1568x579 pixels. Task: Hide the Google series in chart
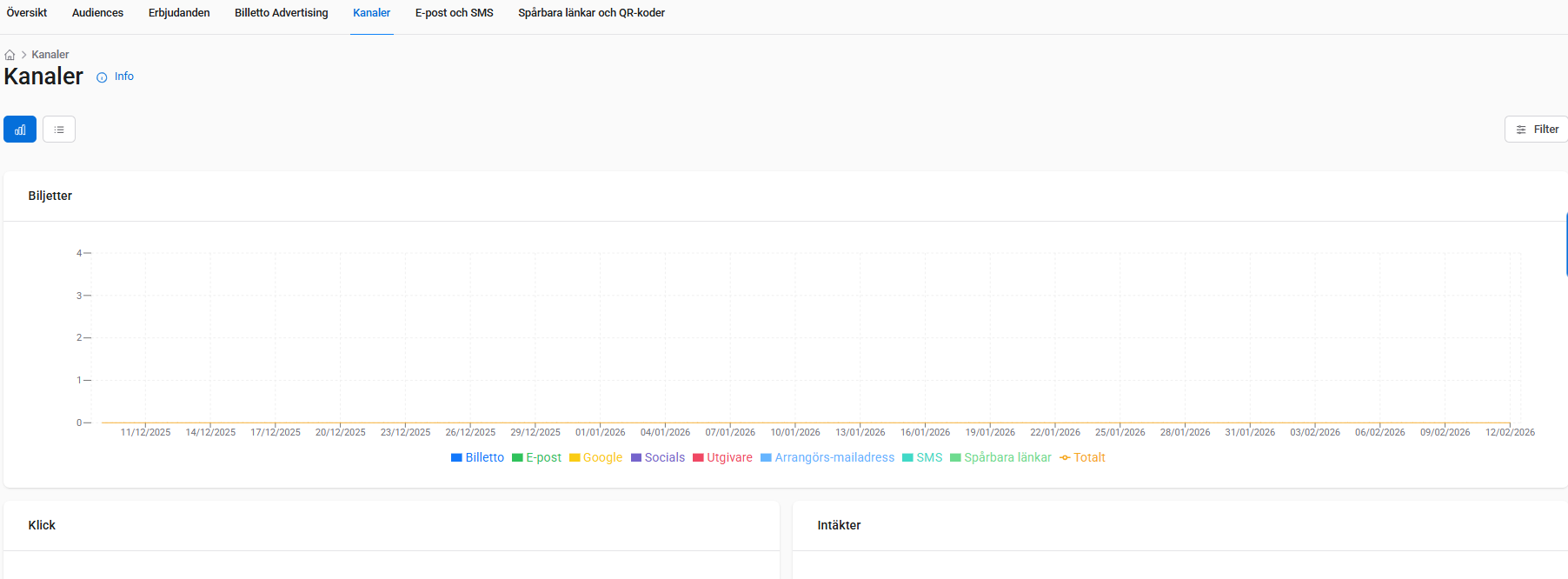point(595,457)
